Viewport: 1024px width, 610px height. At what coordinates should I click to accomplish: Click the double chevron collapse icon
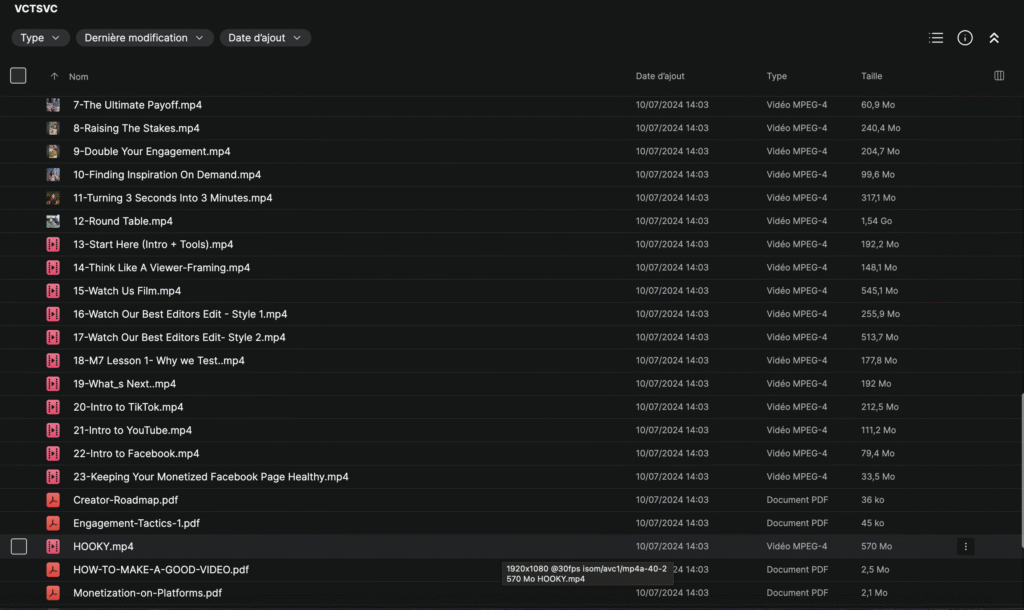tap(994, 38)
